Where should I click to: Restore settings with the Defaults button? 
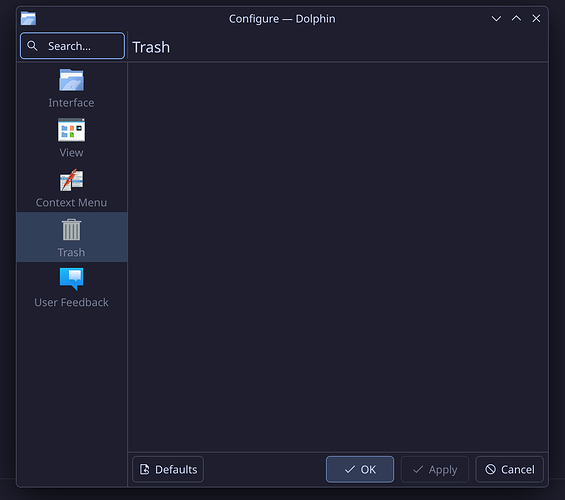[x=168, y=469]
